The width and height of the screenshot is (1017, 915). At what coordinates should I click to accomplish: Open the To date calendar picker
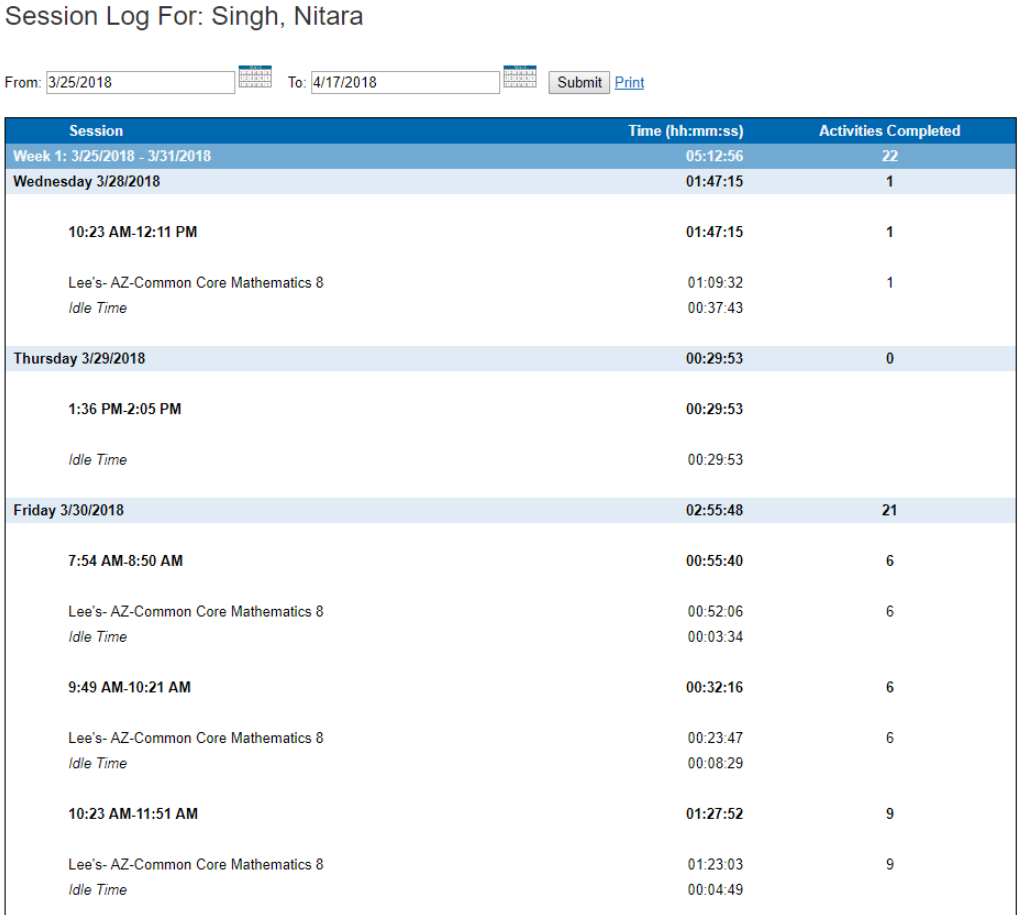point(520,77)
